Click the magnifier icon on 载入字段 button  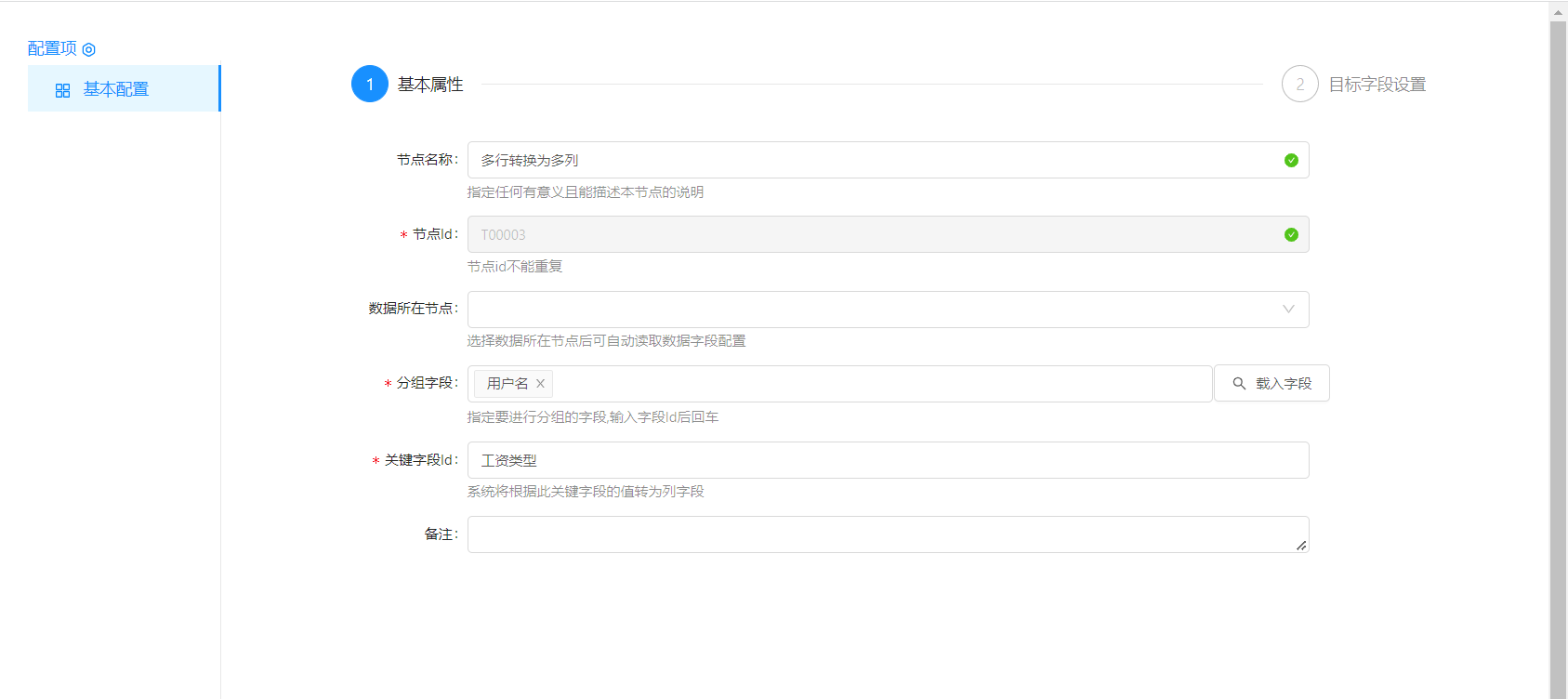[x=1239, y=384]
